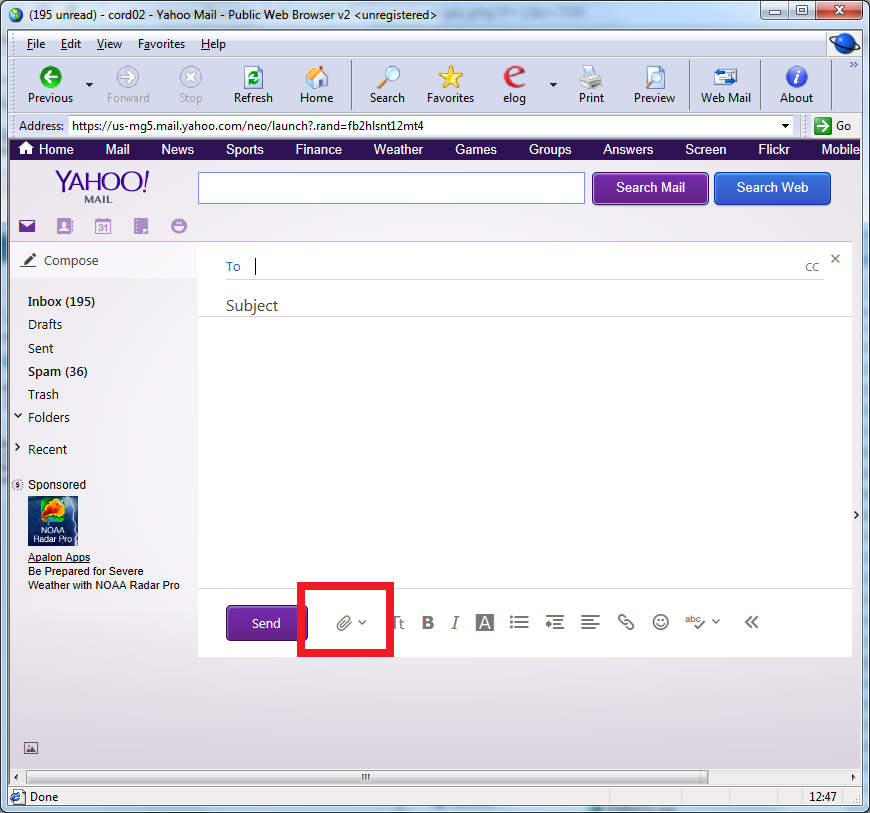This screenshot has height=813, width=870.
Task: Open the emoticon picker
Action: 660,622
